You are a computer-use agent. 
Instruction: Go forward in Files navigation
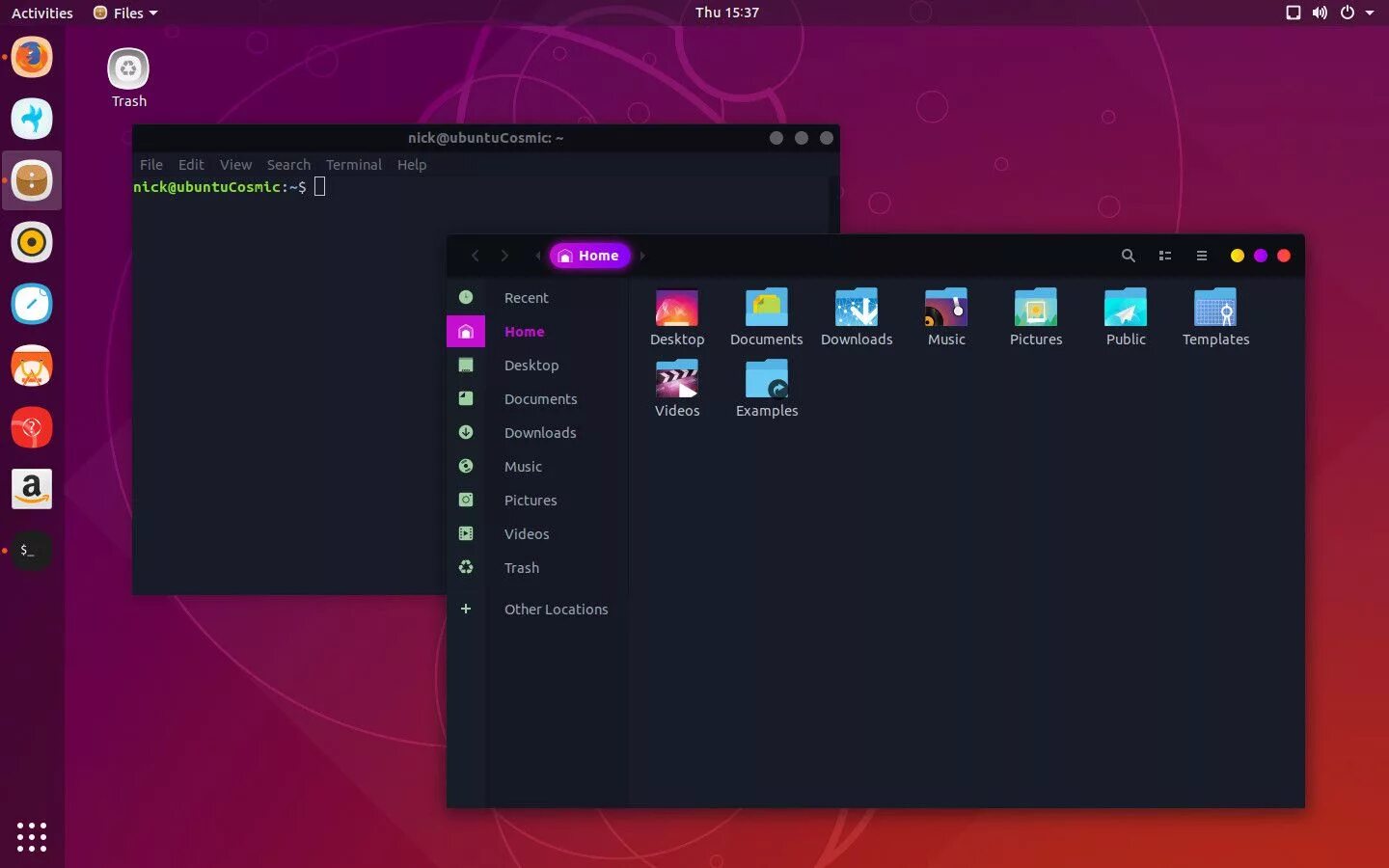(504, 256)
